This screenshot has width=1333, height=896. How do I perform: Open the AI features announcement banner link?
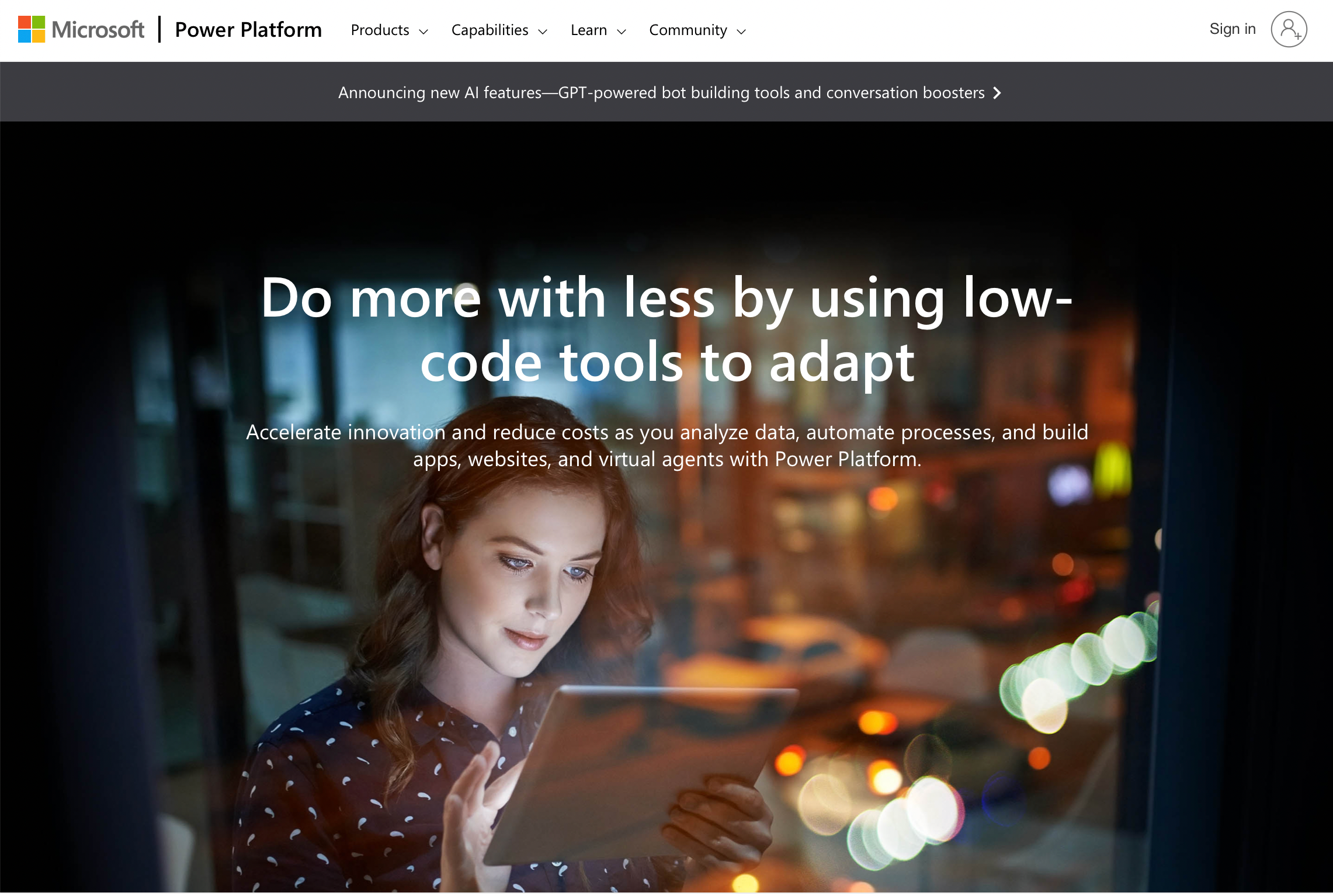pyautogui.click(x=669, y=92)
